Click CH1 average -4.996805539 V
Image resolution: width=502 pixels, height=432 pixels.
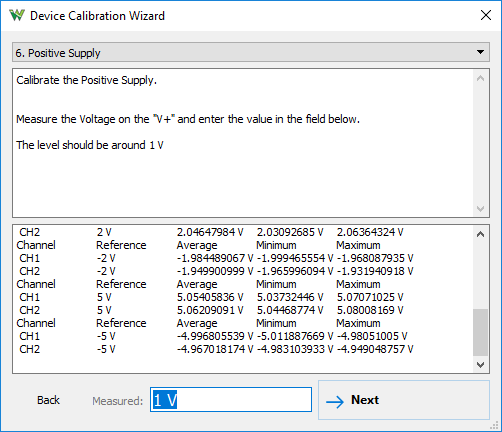tap(215, 336)
